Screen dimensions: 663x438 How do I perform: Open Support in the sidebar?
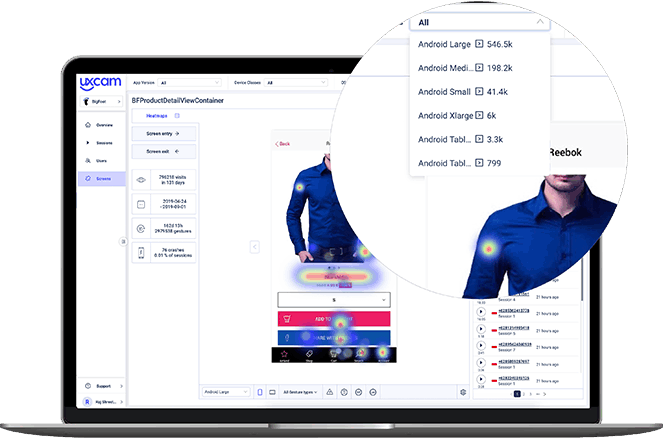pyautogui.click(x=102, y=384)
